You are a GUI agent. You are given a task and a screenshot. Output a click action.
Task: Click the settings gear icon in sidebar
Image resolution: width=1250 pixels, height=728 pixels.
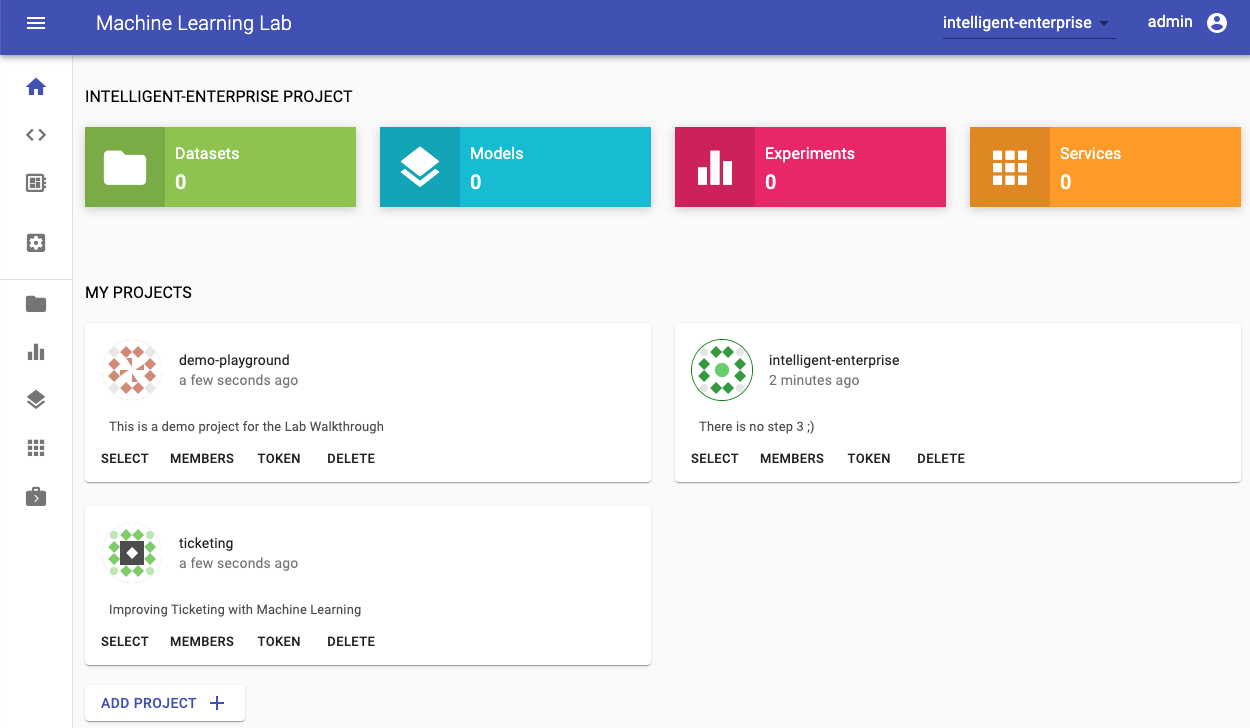click(x=36, y=243)
